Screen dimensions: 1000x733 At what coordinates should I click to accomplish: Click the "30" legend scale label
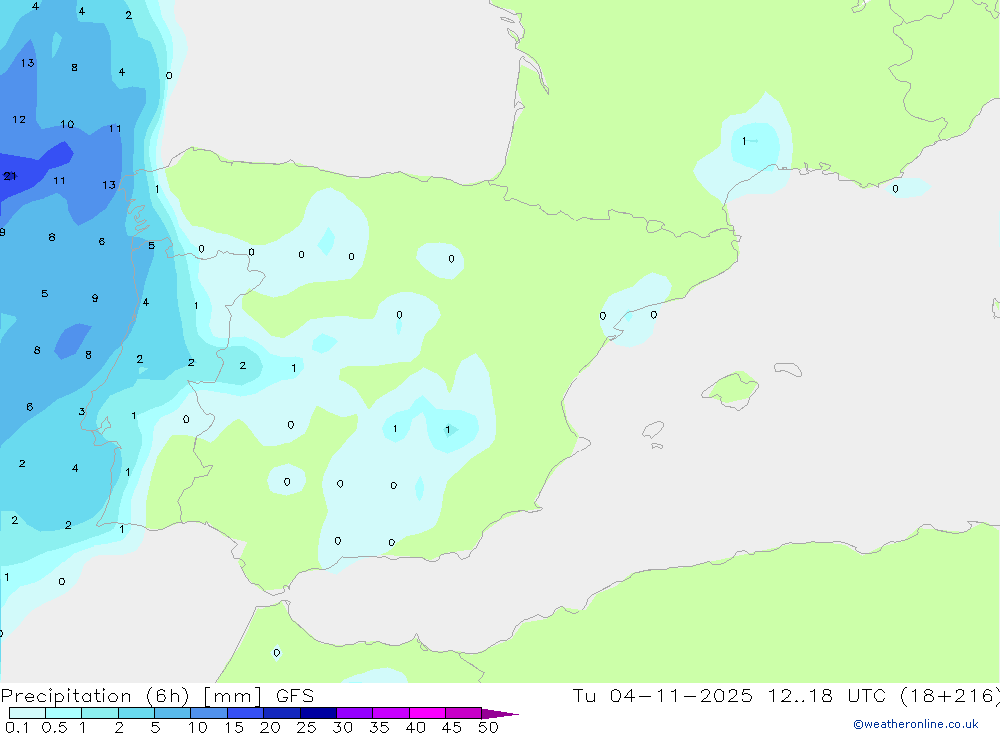click(x=342, y=727)
